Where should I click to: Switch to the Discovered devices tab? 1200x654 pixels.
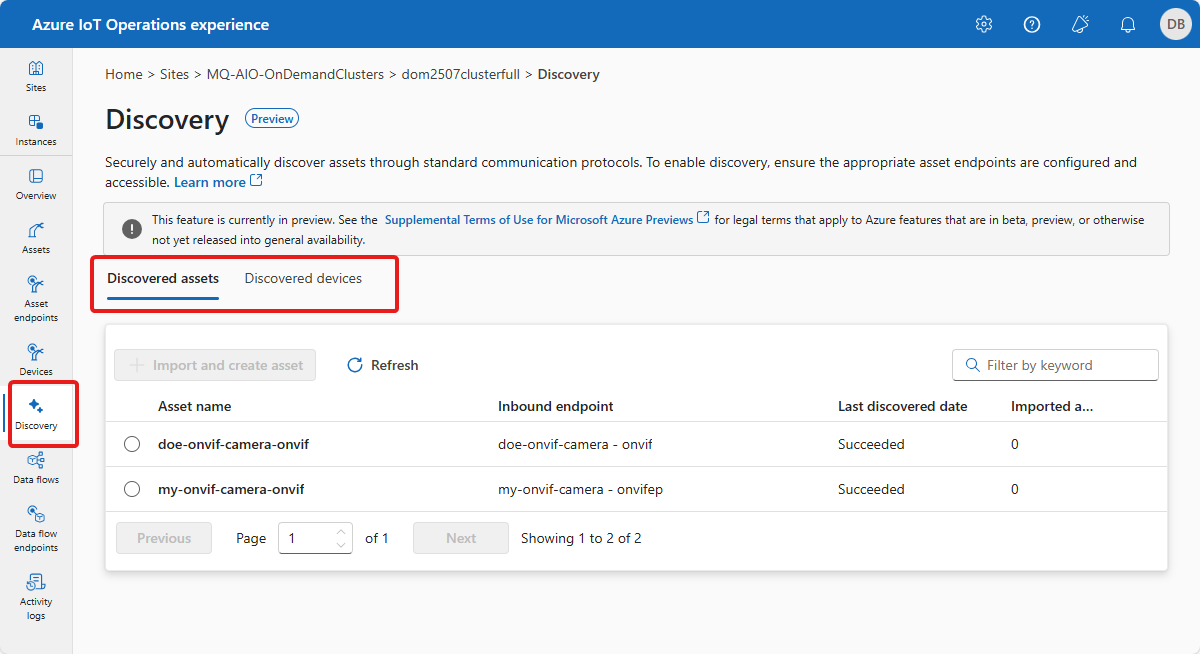coord(303,278)
